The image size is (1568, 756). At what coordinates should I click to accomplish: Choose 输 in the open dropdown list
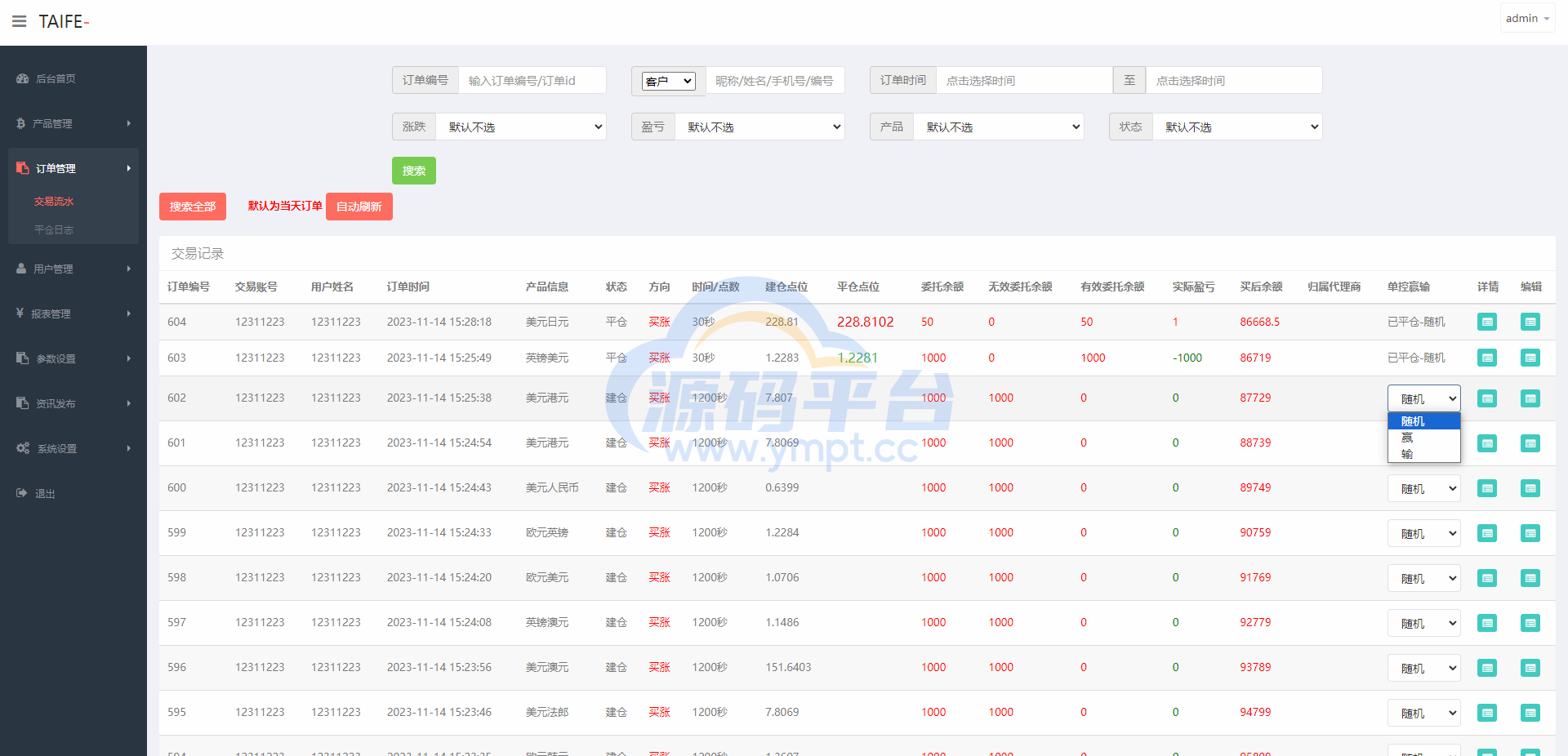point(1423,454)
